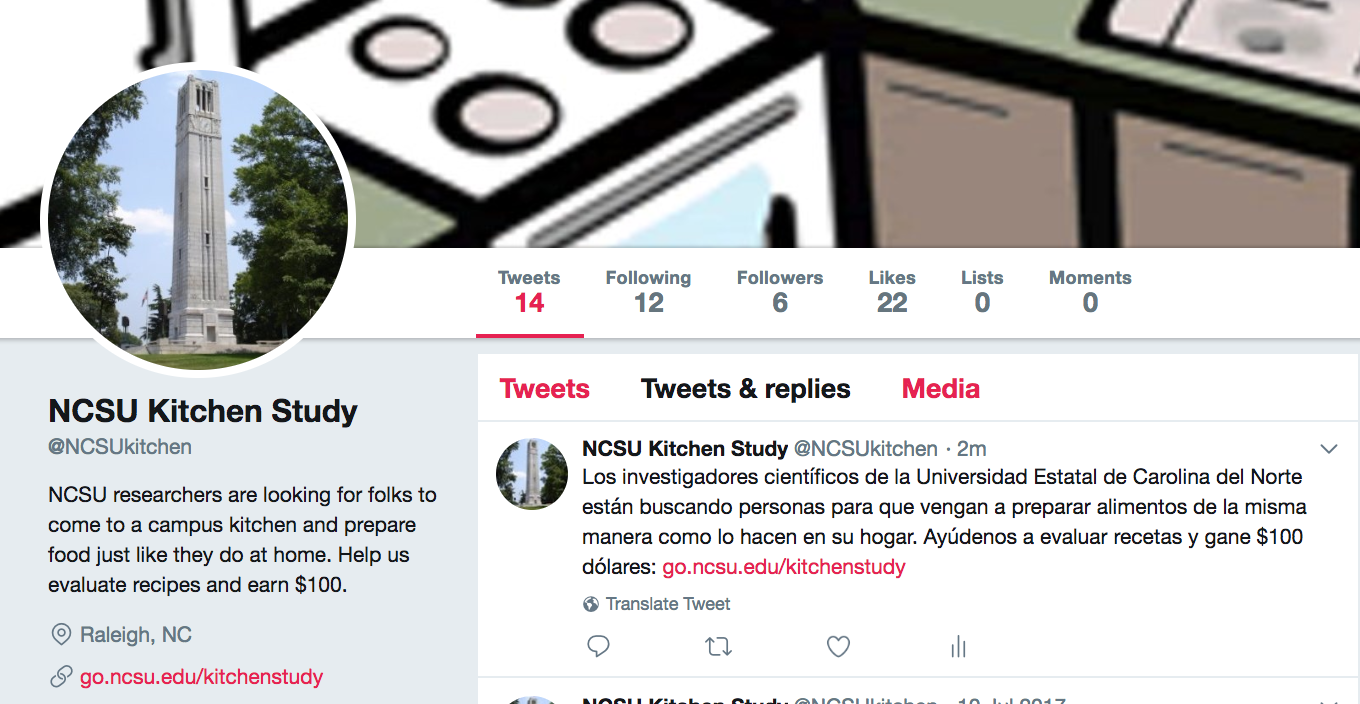
Task: Click Translate Tweet link
Action: coord(668,604)
